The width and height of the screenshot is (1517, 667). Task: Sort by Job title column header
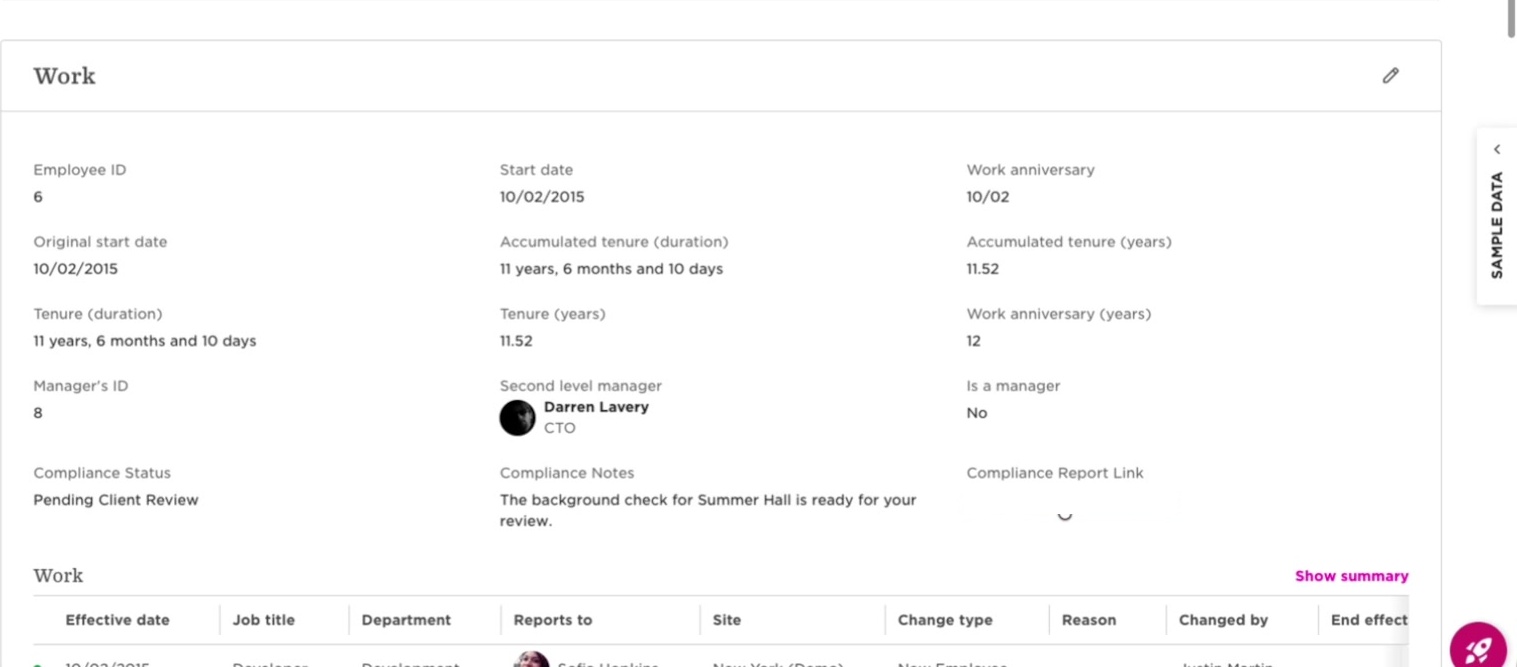pyautogui.click(x=264, y=620)
